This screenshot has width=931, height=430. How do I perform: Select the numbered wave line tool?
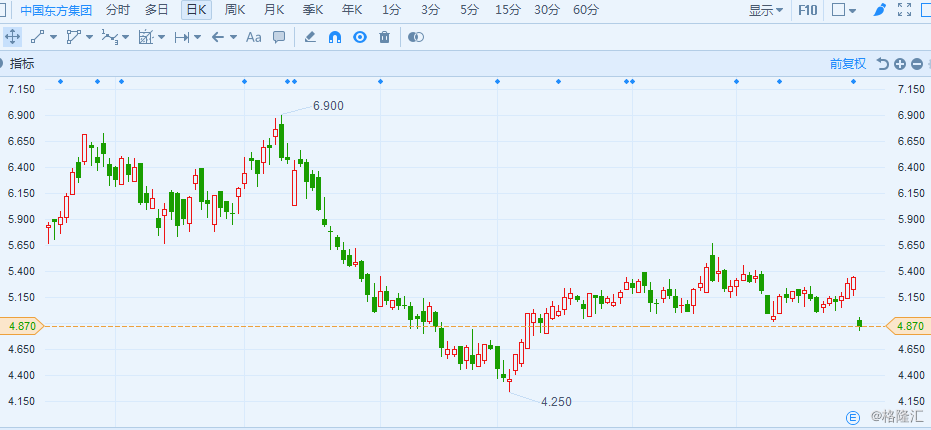click(x=109, y=37)
